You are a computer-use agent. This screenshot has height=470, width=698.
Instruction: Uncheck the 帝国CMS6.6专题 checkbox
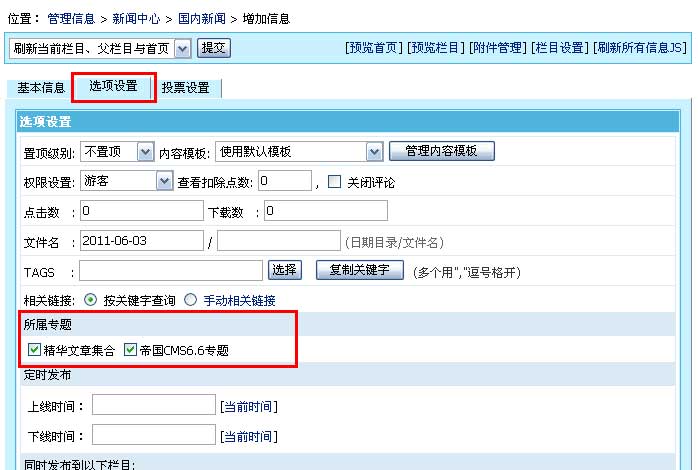131,350
